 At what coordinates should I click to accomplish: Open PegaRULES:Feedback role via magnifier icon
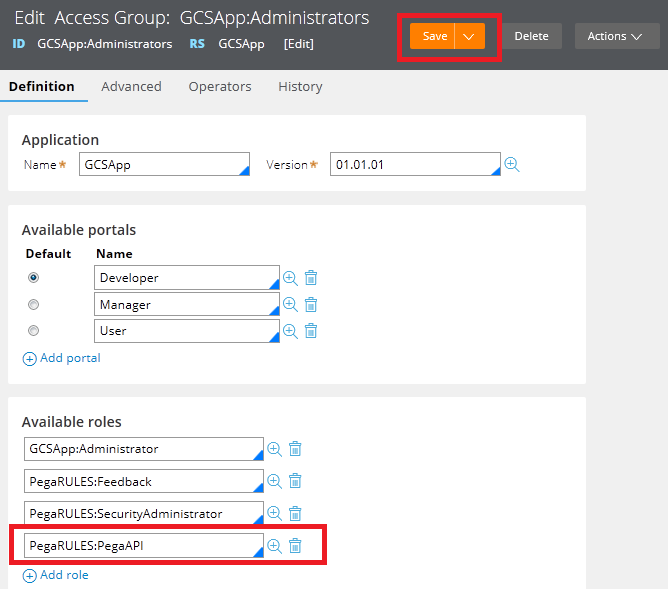(x=274, y=482)
